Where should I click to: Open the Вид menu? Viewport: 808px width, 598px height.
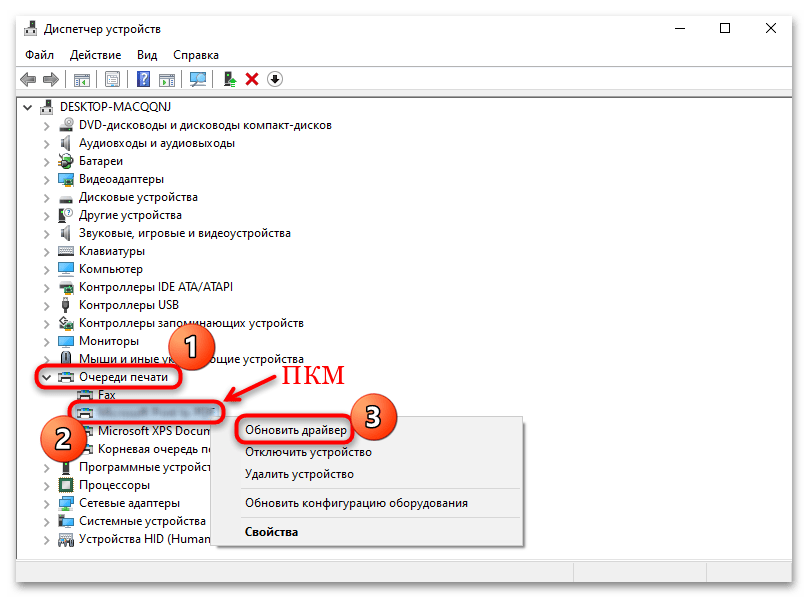(x=147, y=55)
